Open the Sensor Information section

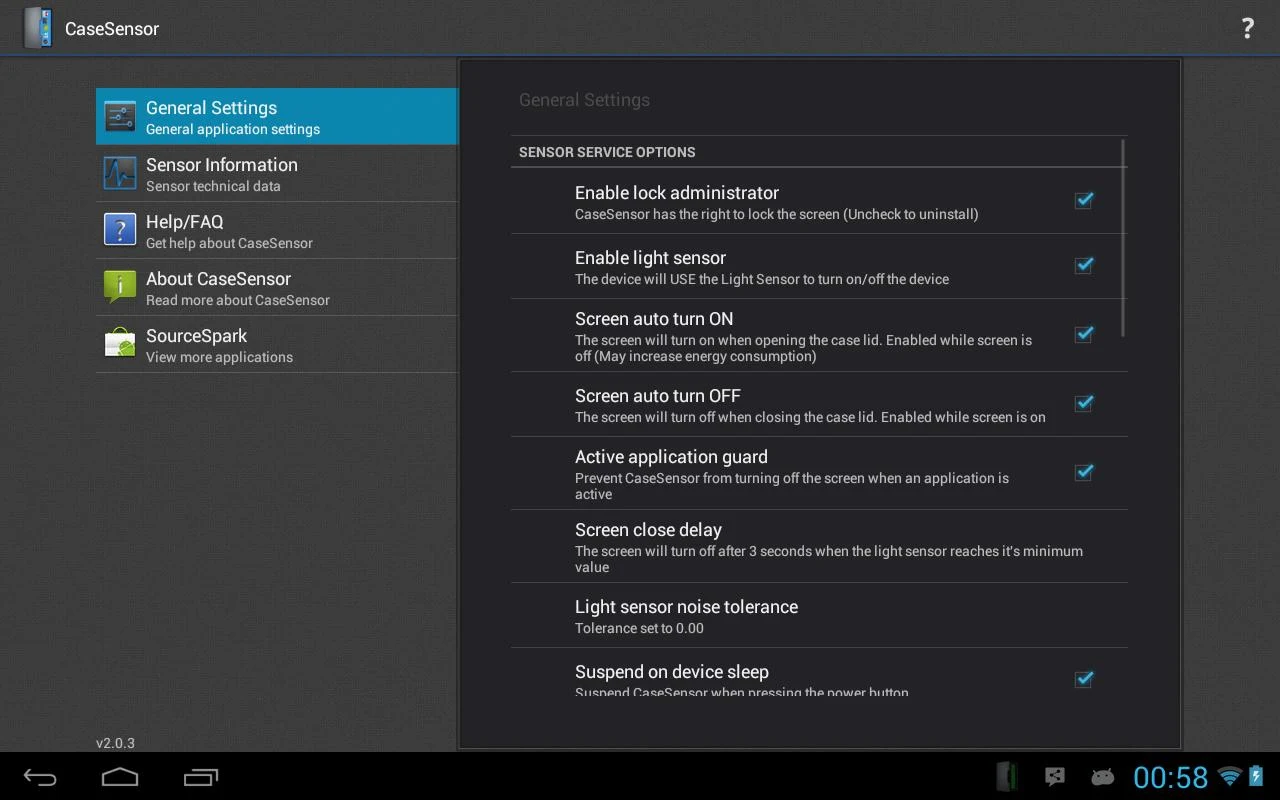277,173
